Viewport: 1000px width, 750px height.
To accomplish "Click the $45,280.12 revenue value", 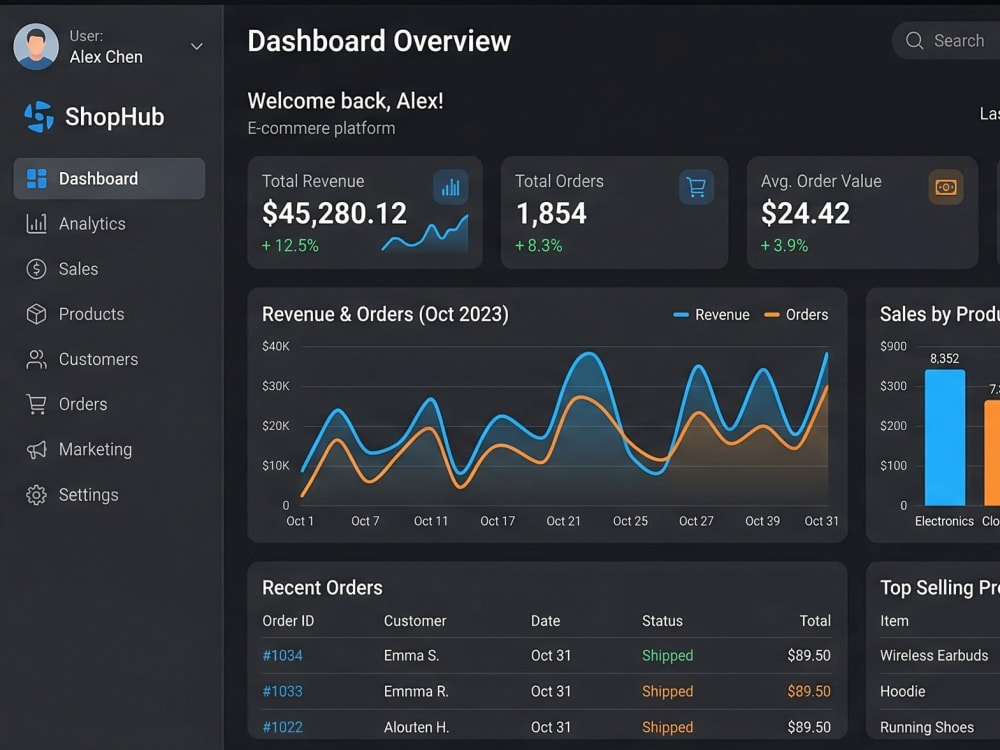I will tap(334, 213).
